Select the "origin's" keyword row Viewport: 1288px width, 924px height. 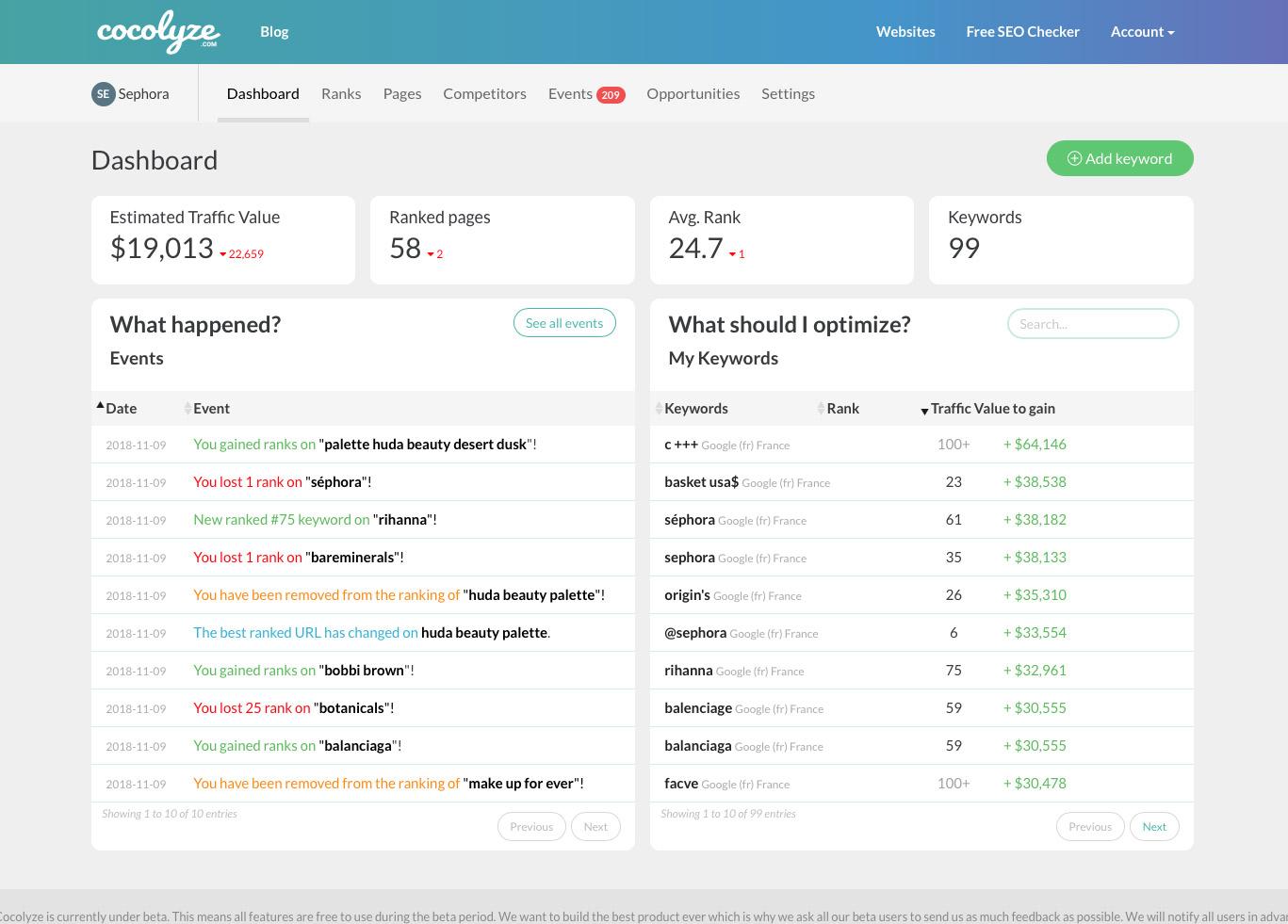pos(921,595)
